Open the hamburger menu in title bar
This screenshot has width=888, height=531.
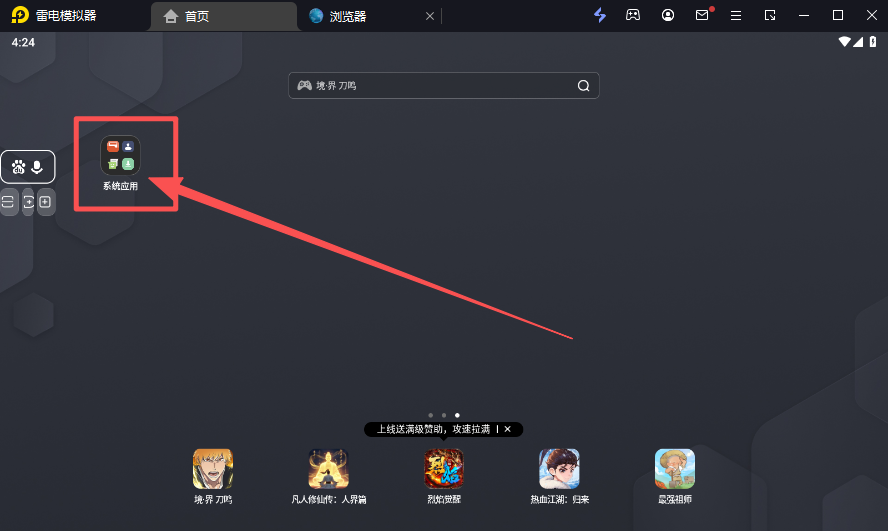[736, 15]
